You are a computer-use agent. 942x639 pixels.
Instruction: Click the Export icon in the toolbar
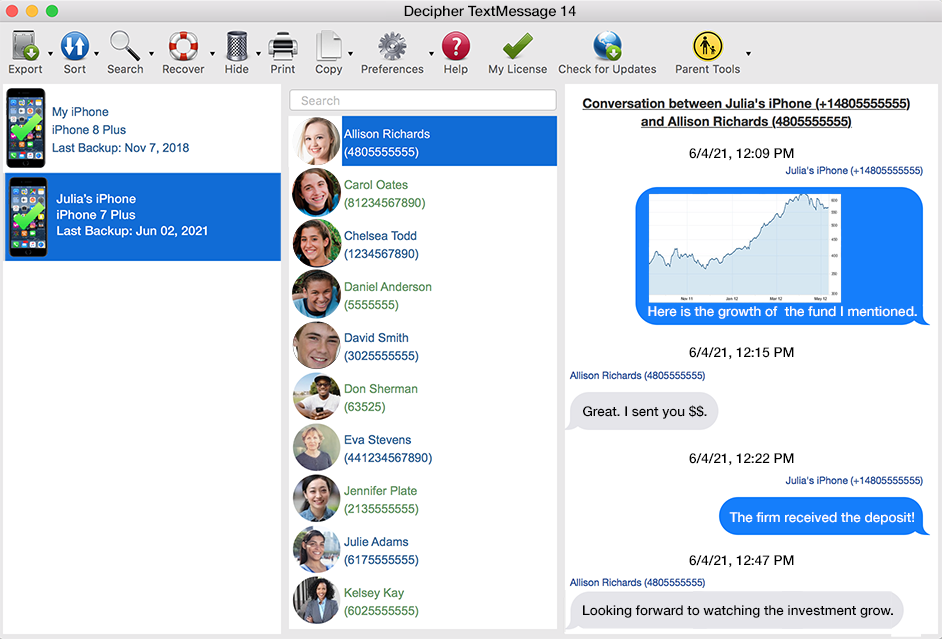pyautogui.click(x=22, y=45)
